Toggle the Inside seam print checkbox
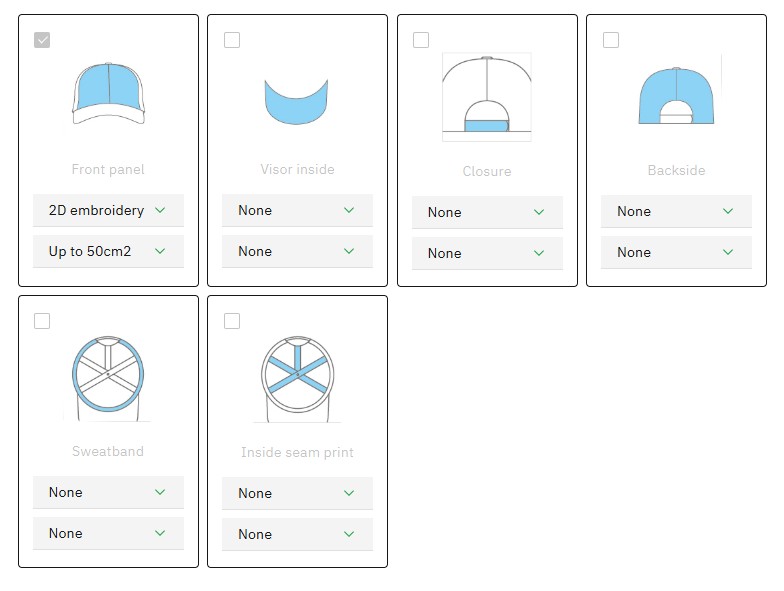Image resolution: width=784 pixels, height=591 pixels. coord(232,321)
